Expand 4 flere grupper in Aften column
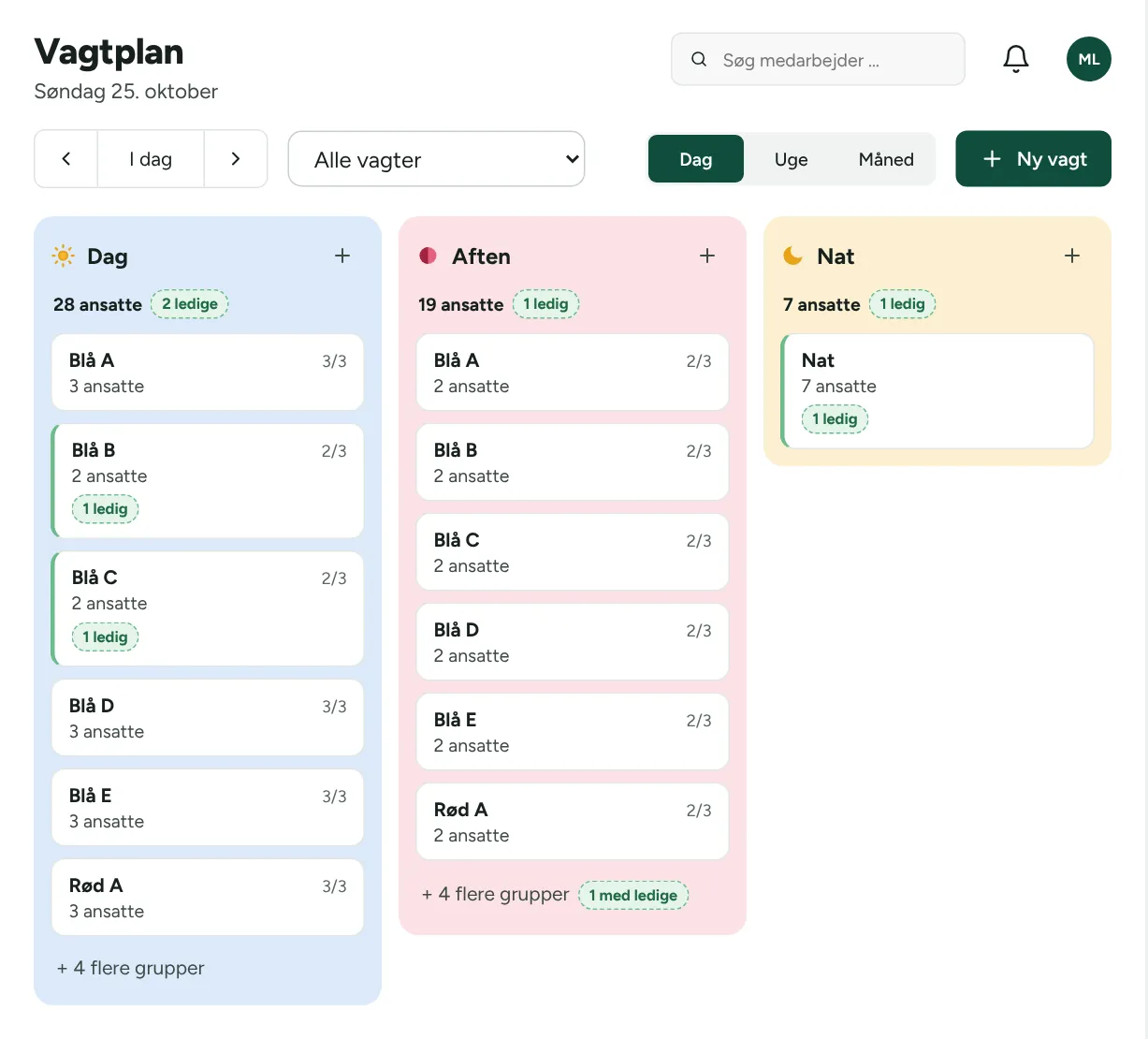Image resolution: width=1148 pixels, height=1039 pixels. 496,894
